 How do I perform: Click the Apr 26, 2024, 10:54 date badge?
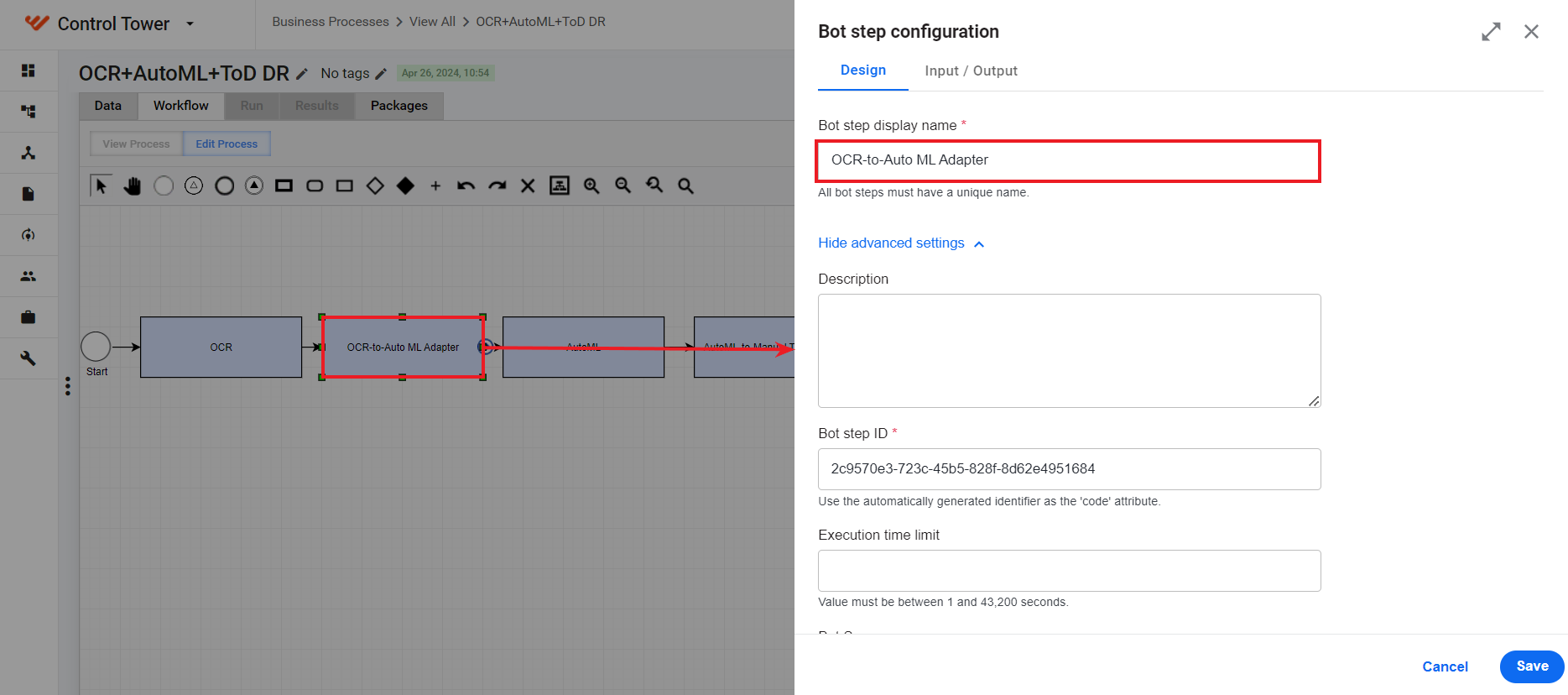coord(445,73)
